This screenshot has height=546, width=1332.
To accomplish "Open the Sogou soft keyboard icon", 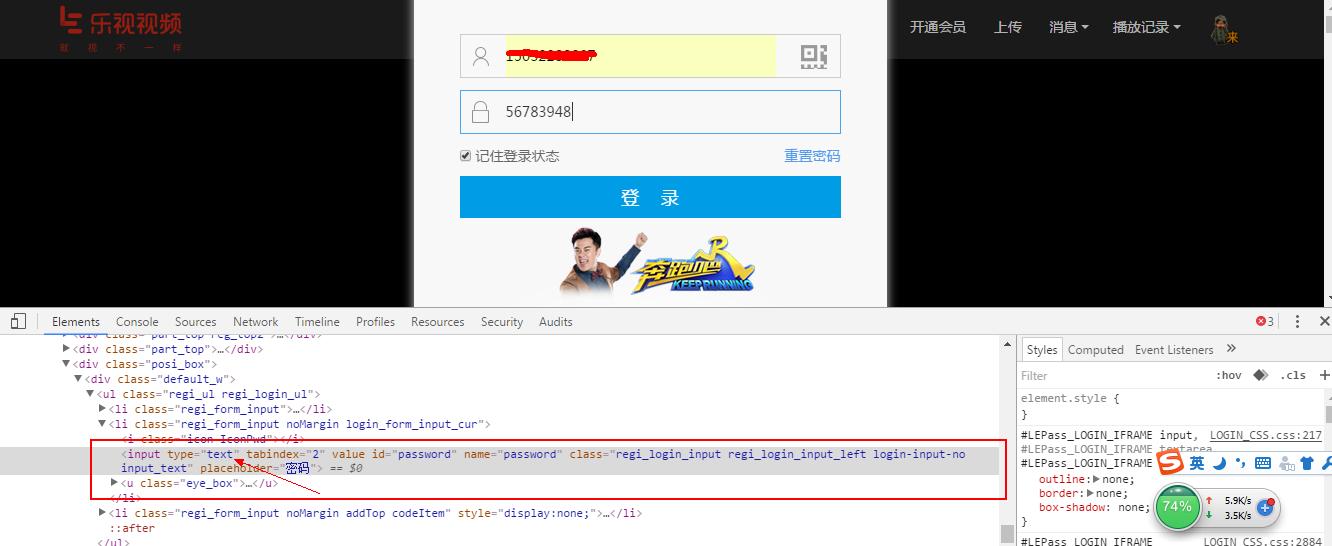I will click(1262, 463).
